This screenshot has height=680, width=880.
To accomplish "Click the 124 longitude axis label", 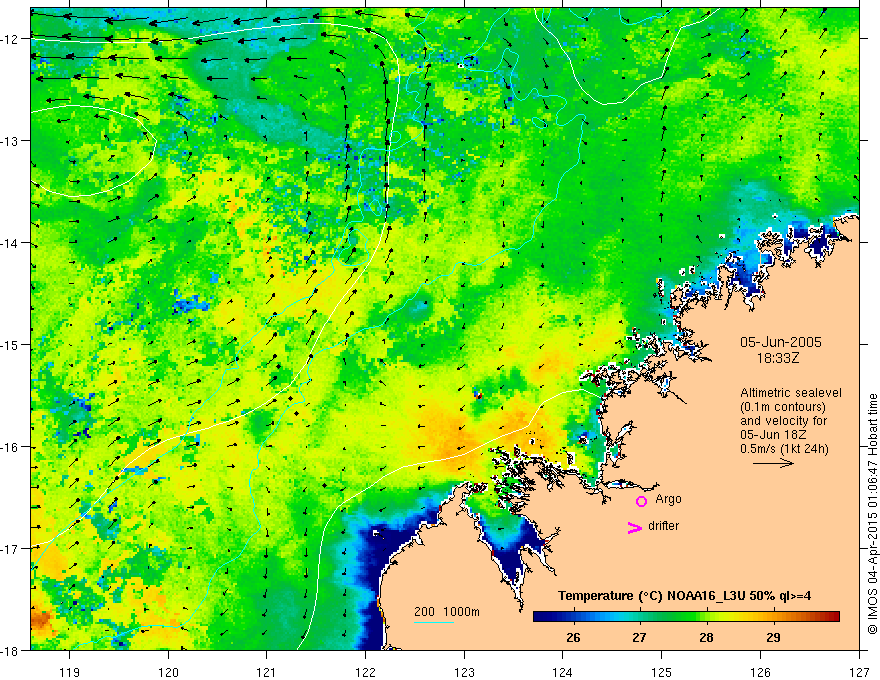I will 563,672.
